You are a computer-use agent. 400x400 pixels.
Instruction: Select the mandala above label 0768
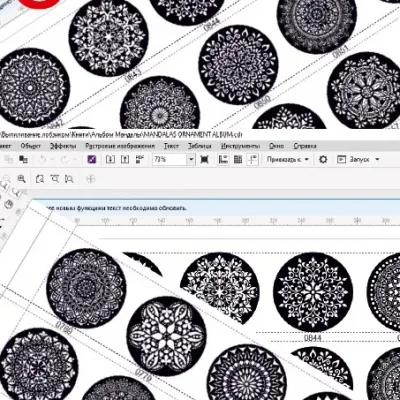(x=86, y=288)
